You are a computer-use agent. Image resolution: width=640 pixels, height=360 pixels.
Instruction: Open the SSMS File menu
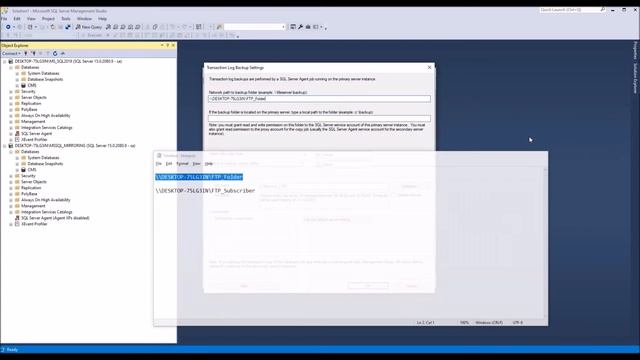(x=4, y=19)
